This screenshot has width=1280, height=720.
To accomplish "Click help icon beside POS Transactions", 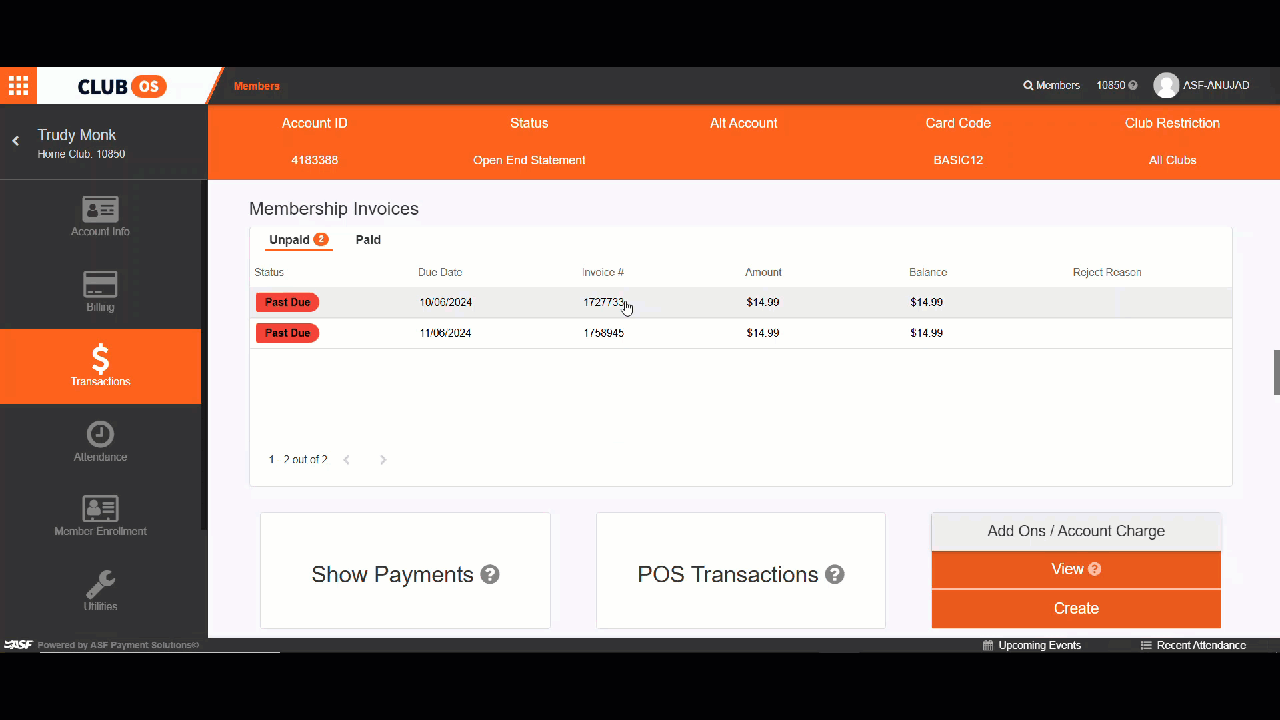I will (835, 574).
